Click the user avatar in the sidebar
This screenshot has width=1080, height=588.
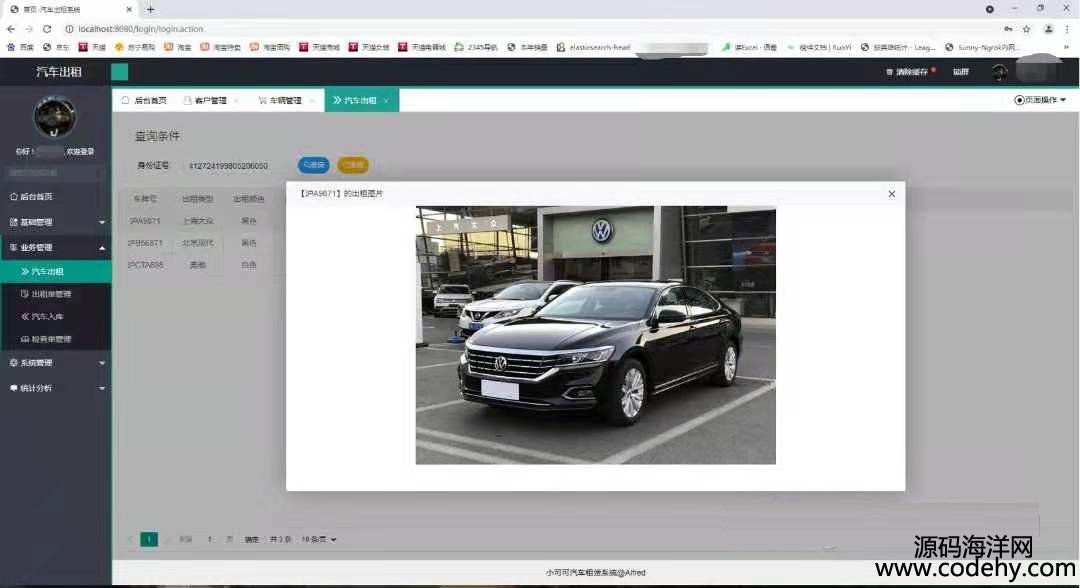[x=54, y=118]
